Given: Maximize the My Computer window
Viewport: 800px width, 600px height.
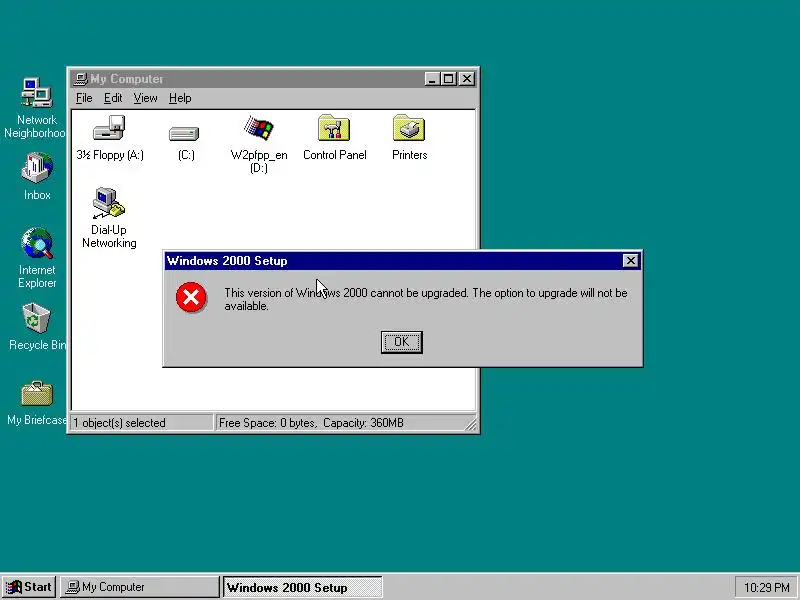Looking at the screenshot, I should [448, 79].
